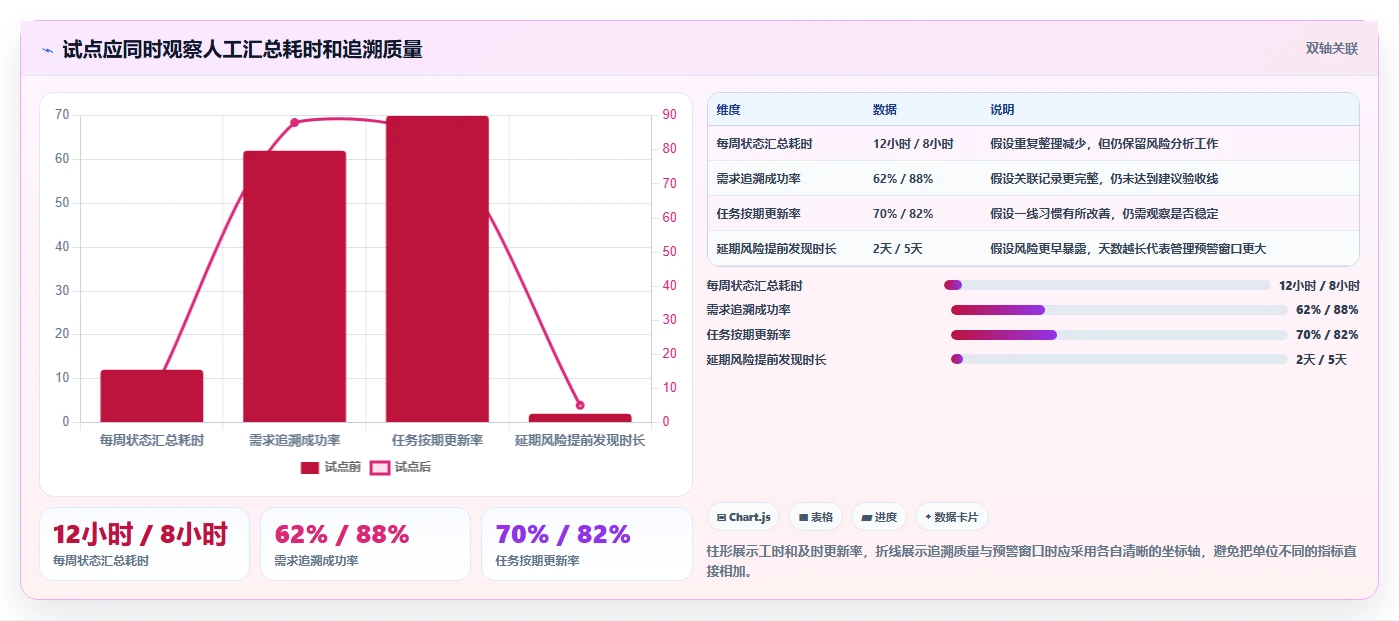This screenshot has height=621, width=1399.
Task: Click right axis value 90
Action: pyautogui.click(x=669, y=115)
